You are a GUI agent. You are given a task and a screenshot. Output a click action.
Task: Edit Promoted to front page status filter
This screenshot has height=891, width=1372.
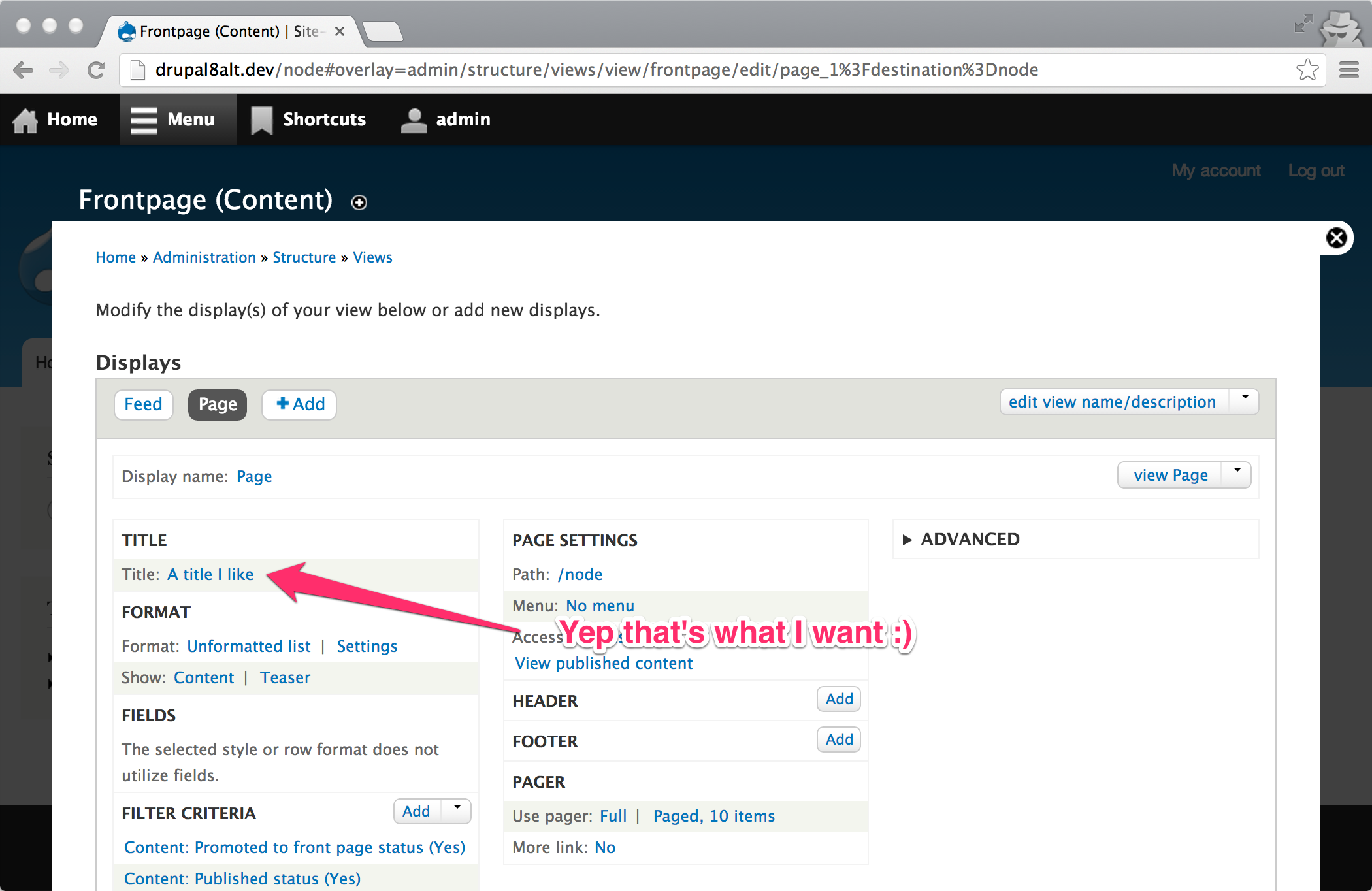click(x=295, y=847)
